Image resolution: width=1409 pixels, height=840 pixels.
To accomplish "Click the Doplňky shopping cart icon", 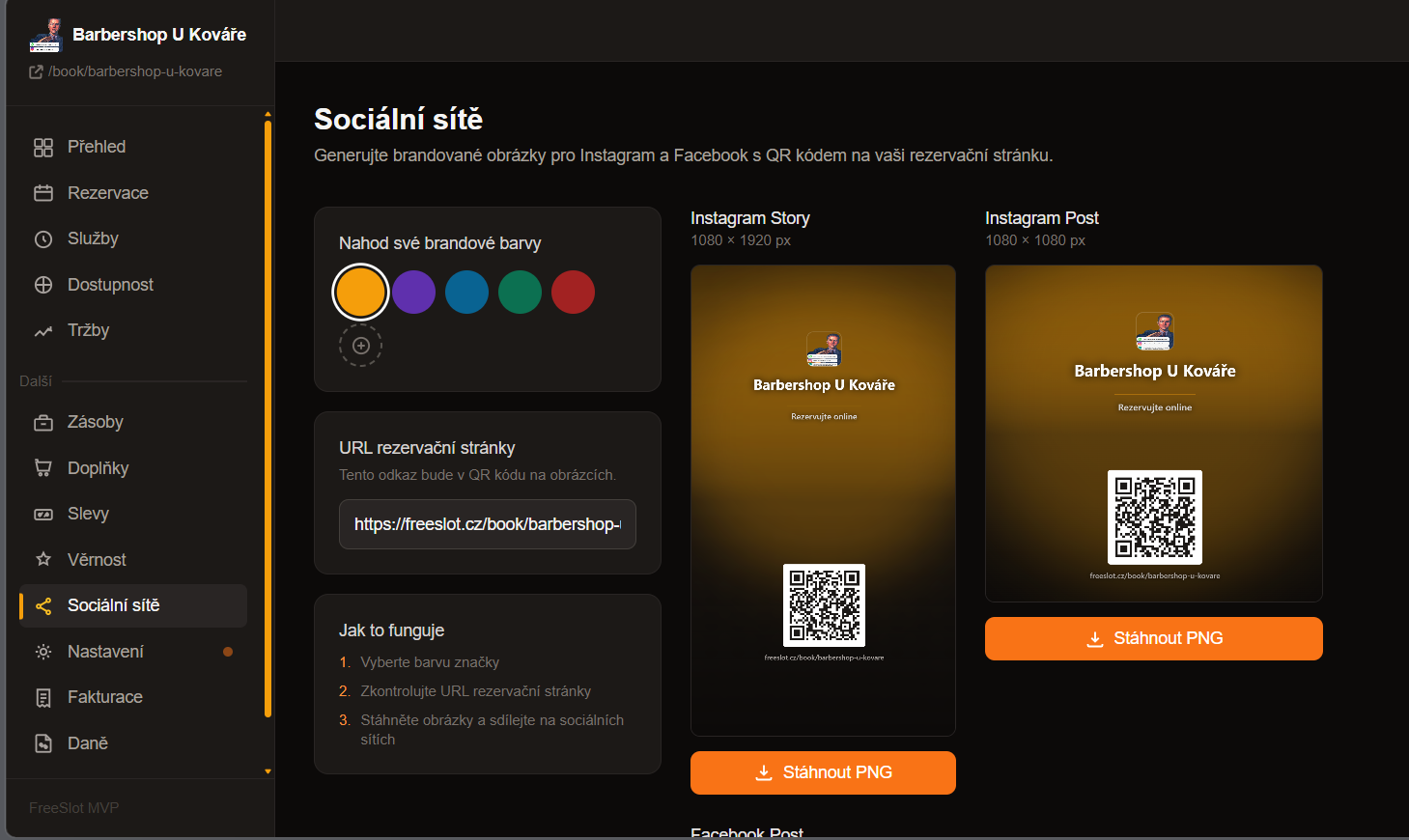I will pyautogui.click(x=43, y=468).
